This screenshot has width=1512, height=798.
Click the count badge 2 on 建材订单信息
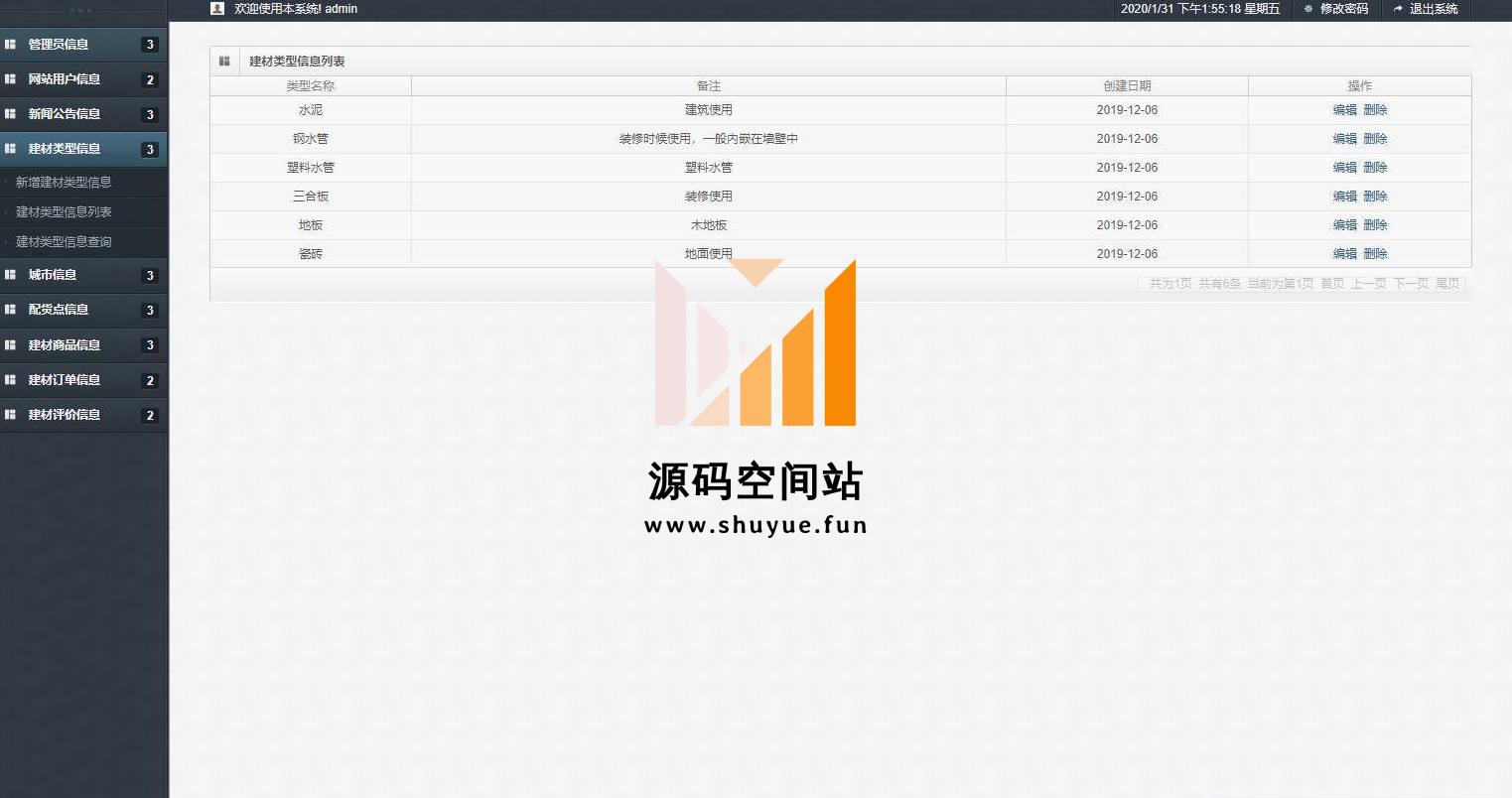click(150, 380)
